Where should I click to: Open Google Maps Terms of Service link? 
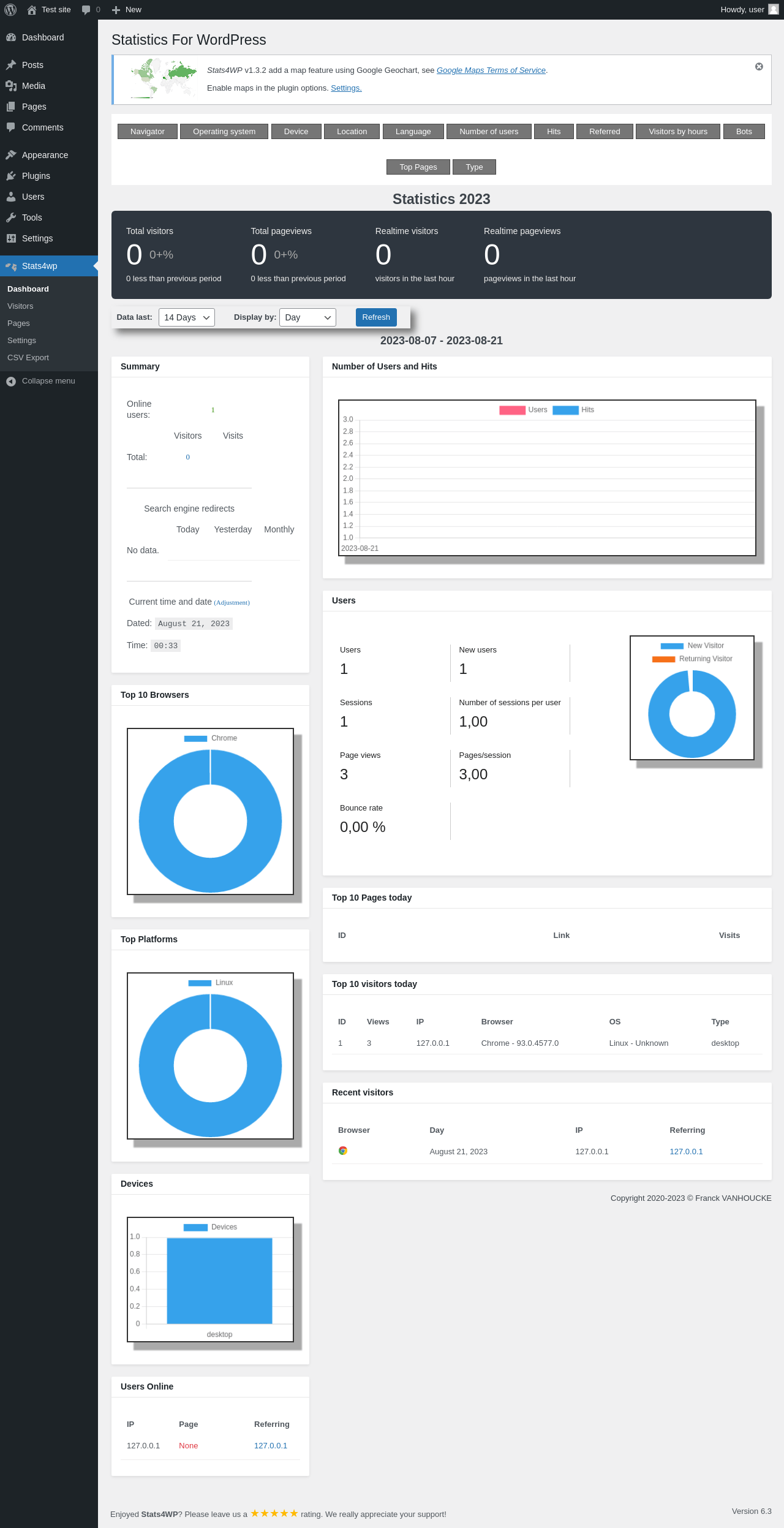(491, 70)
